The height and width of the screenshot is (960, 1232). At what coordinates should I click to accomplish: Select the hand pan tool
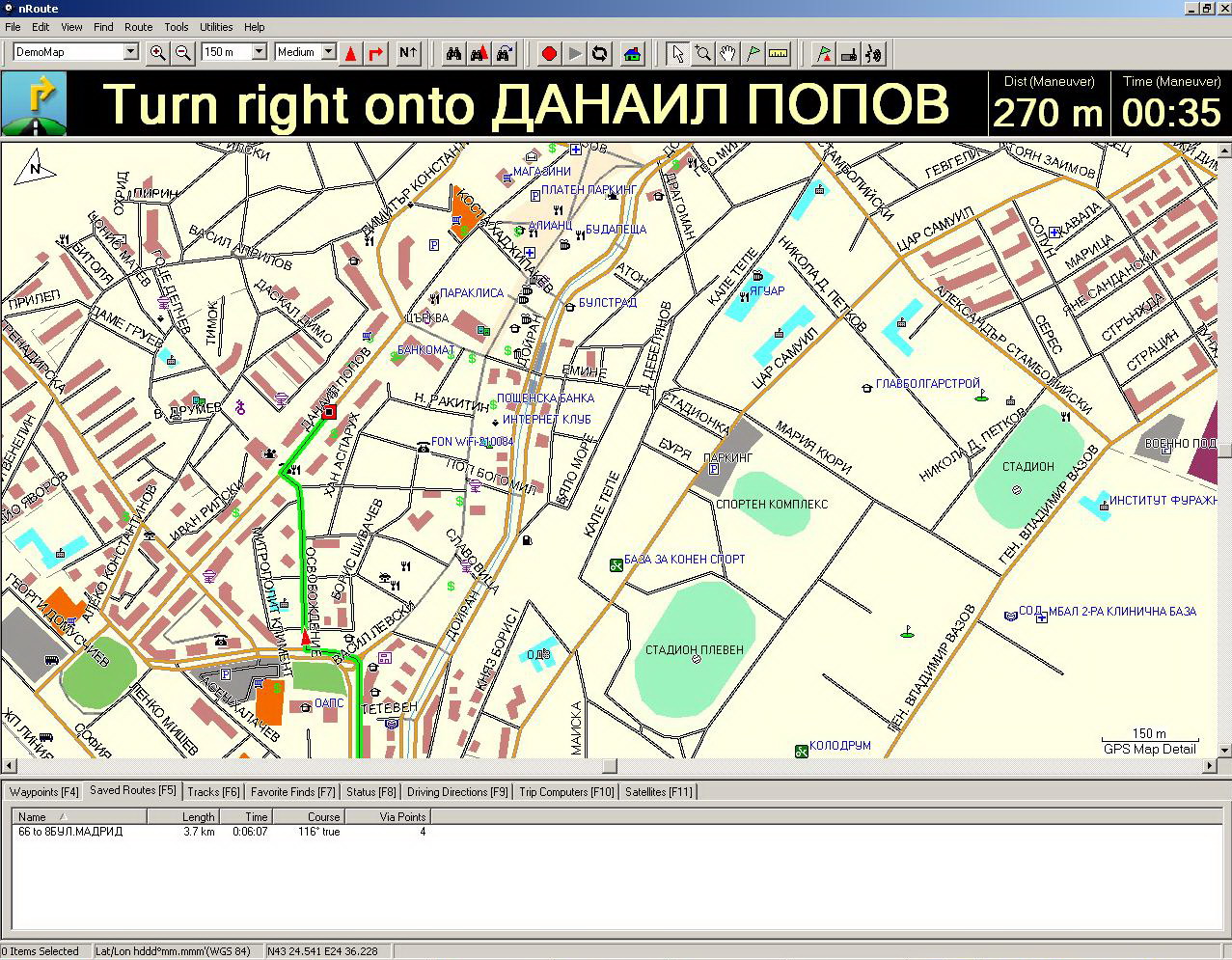727,53
